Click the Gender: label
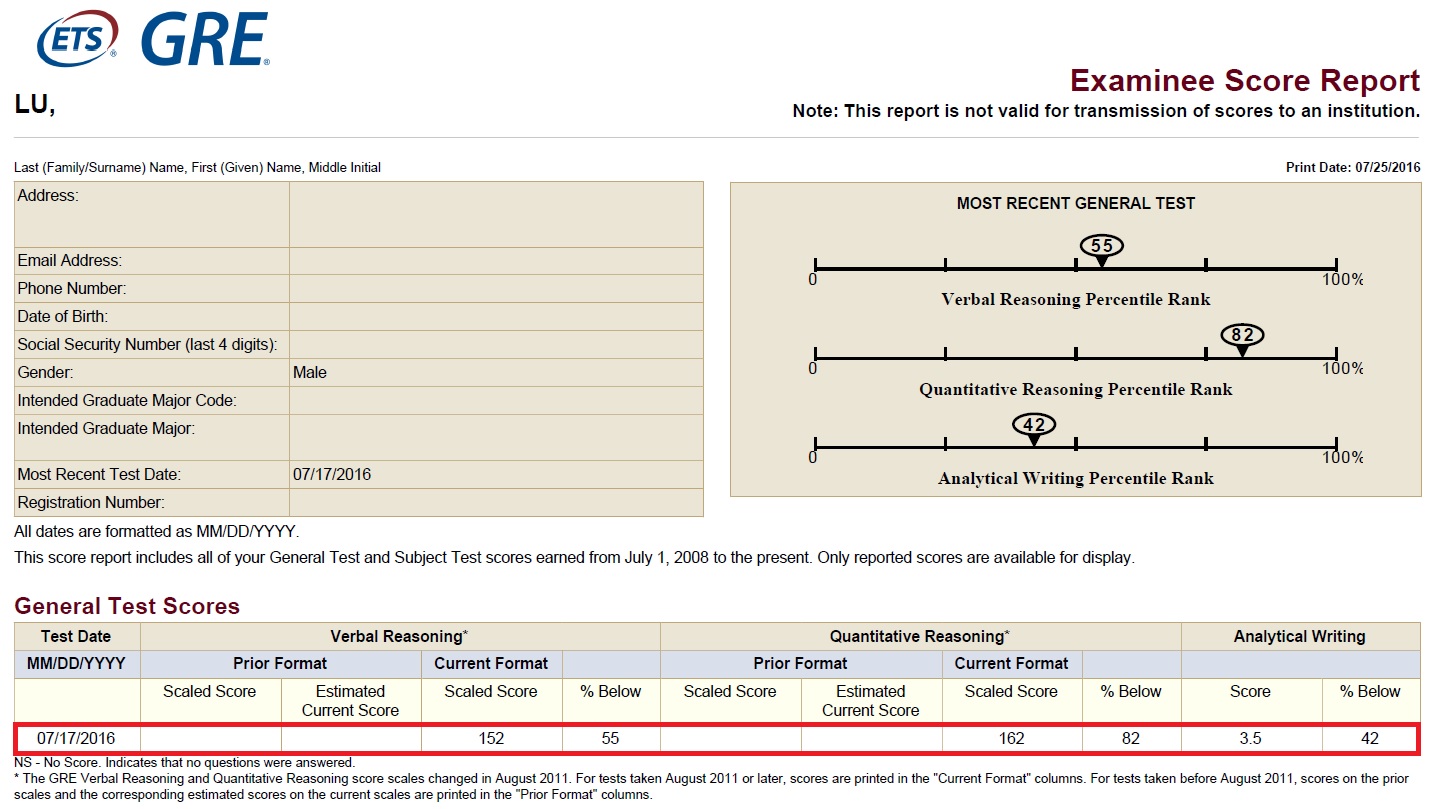The image size is (1431, 809). point(45,373)
